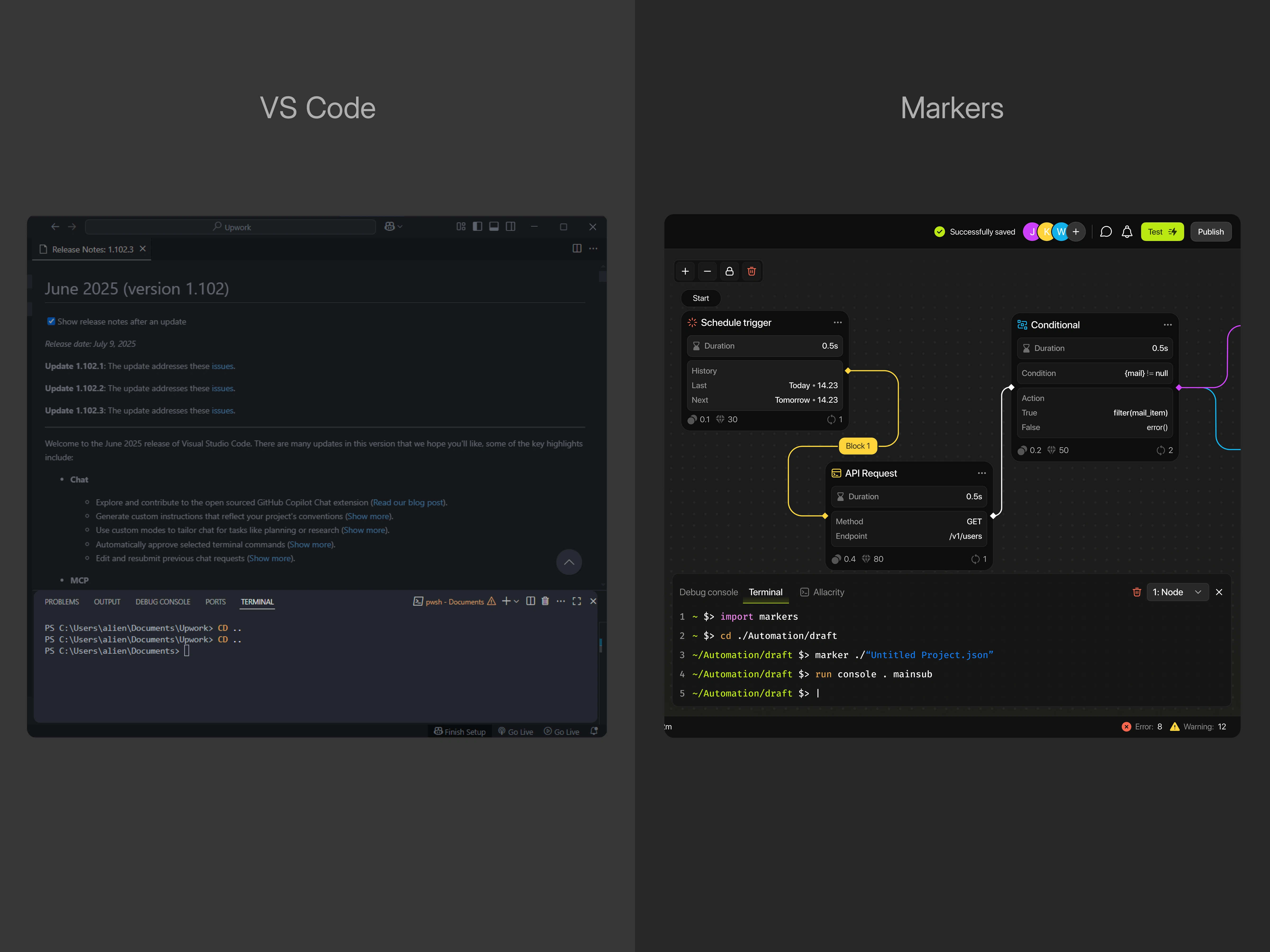
Task: Click the Error: 8 status indicator
Action: tap(1142, 726)
